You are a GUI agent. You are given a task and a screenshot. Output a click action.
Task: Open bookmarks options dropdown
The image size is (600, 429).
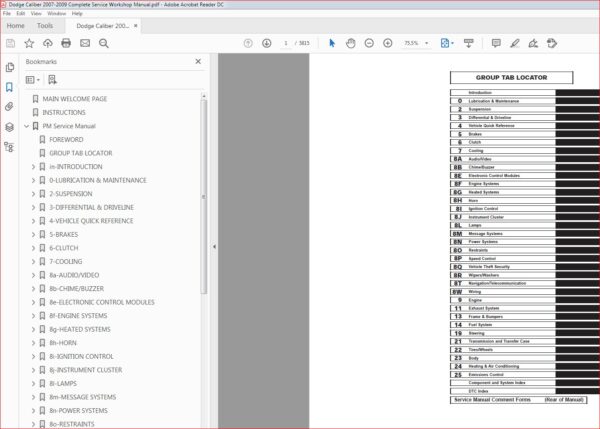click(x=33, y=80)
